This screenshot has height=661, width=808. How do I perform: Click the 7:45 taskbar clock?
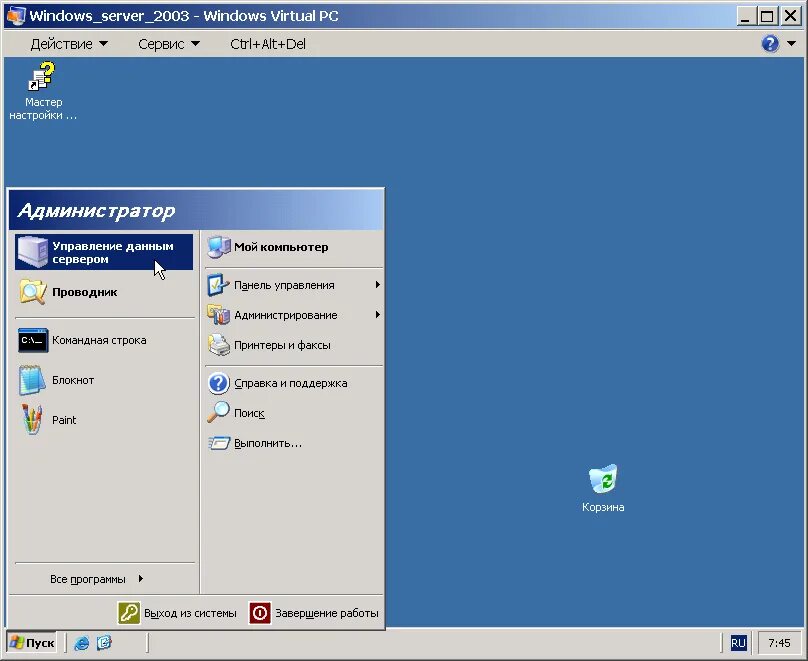(779, 643)
